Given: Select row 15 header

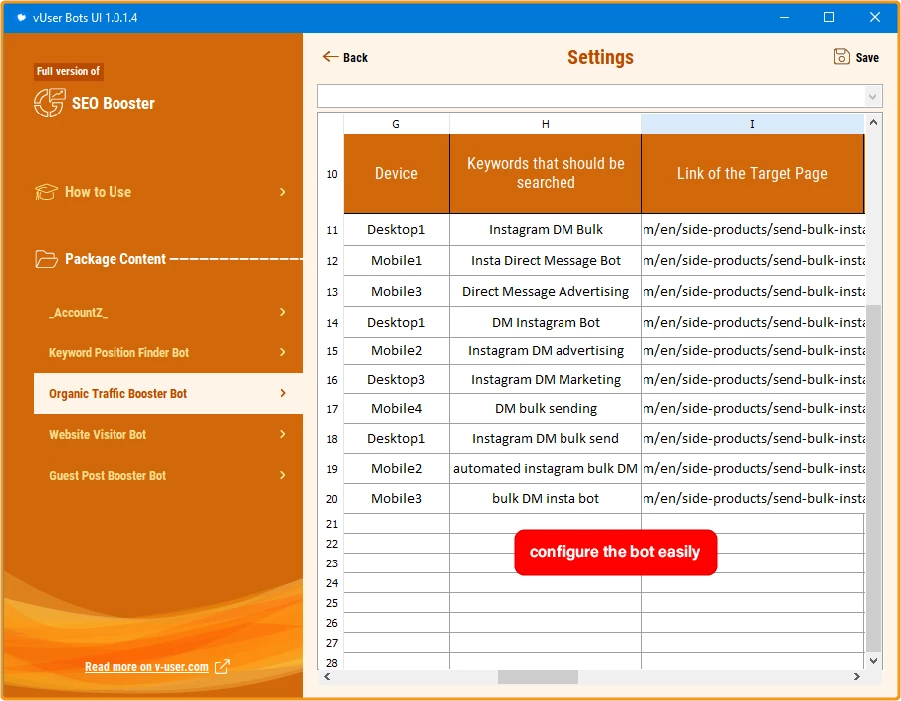Looking at the screenshot, I should (x=332, y=350).
